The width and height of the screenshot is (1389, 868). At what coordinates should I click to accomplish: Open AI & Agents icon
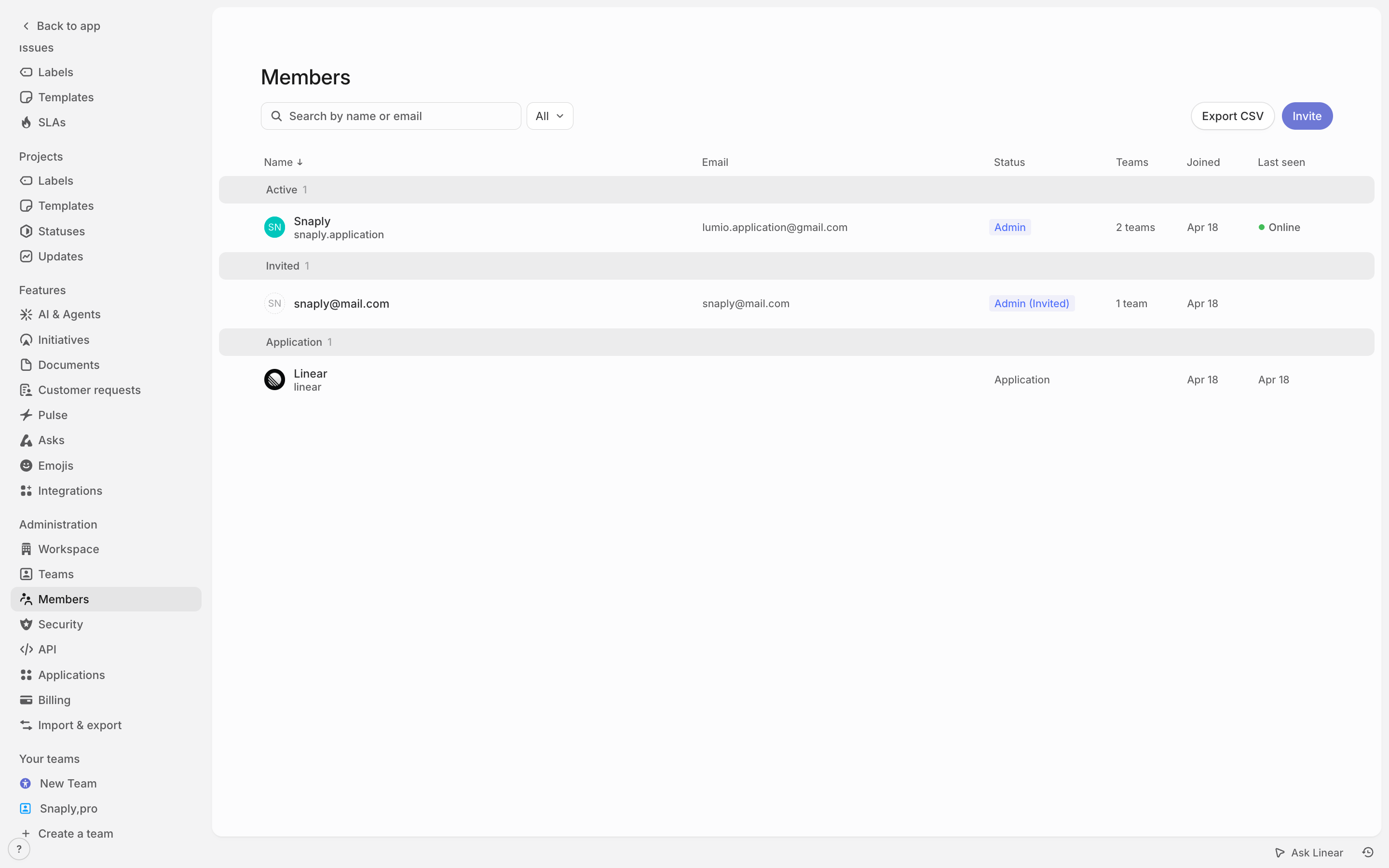click(x=26, y=314)
